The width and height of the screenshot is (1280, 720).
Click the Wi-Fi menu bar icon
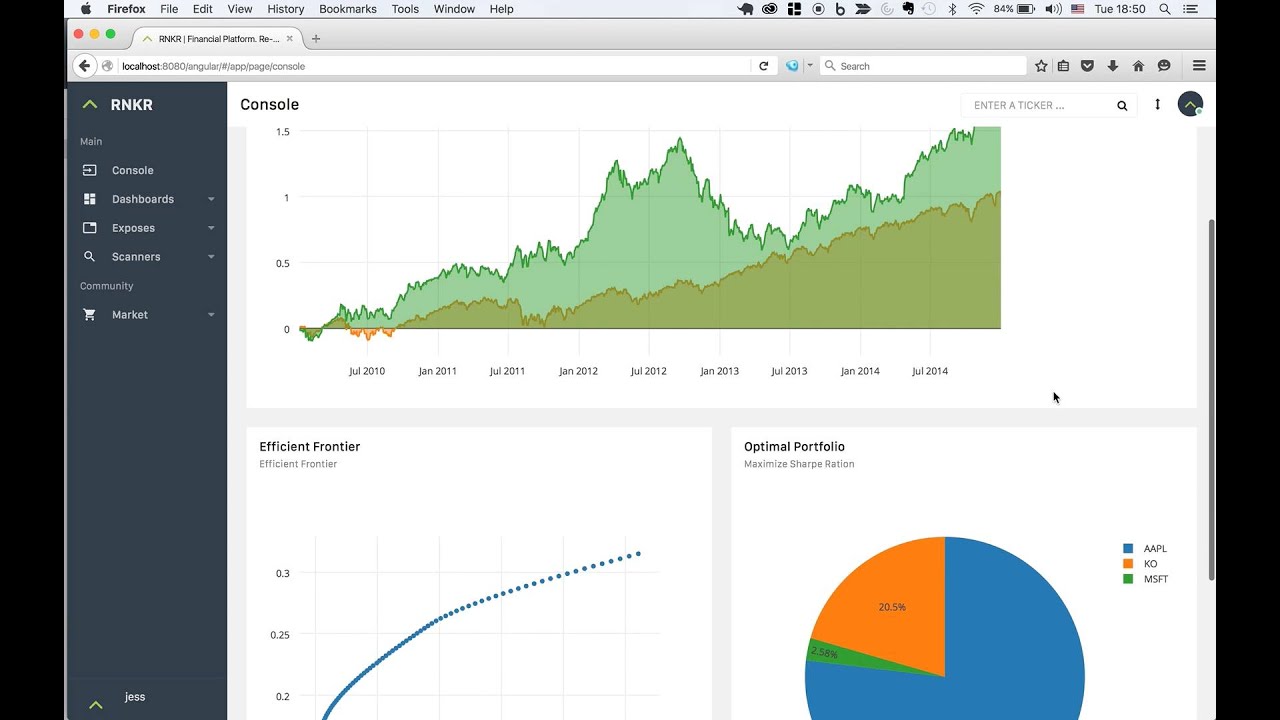976,9
